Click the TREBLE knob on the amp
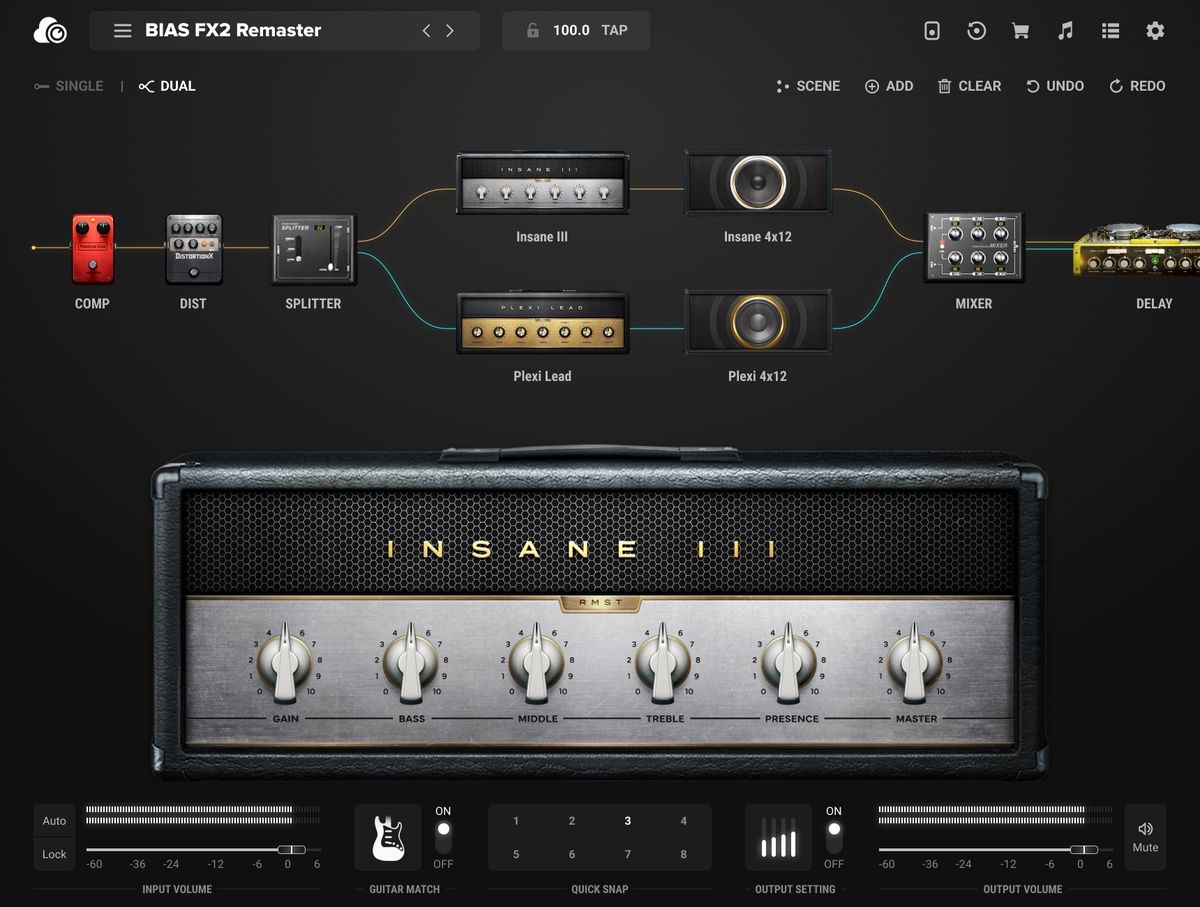The image size is (1200, 907). click(x=663, y=662)
